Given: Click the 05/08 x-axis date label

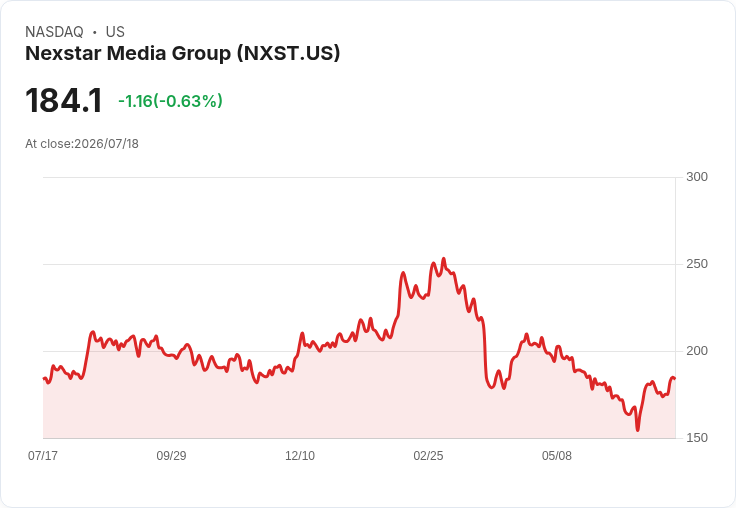Looking at the screenshot, I should (x=557, y=455).
